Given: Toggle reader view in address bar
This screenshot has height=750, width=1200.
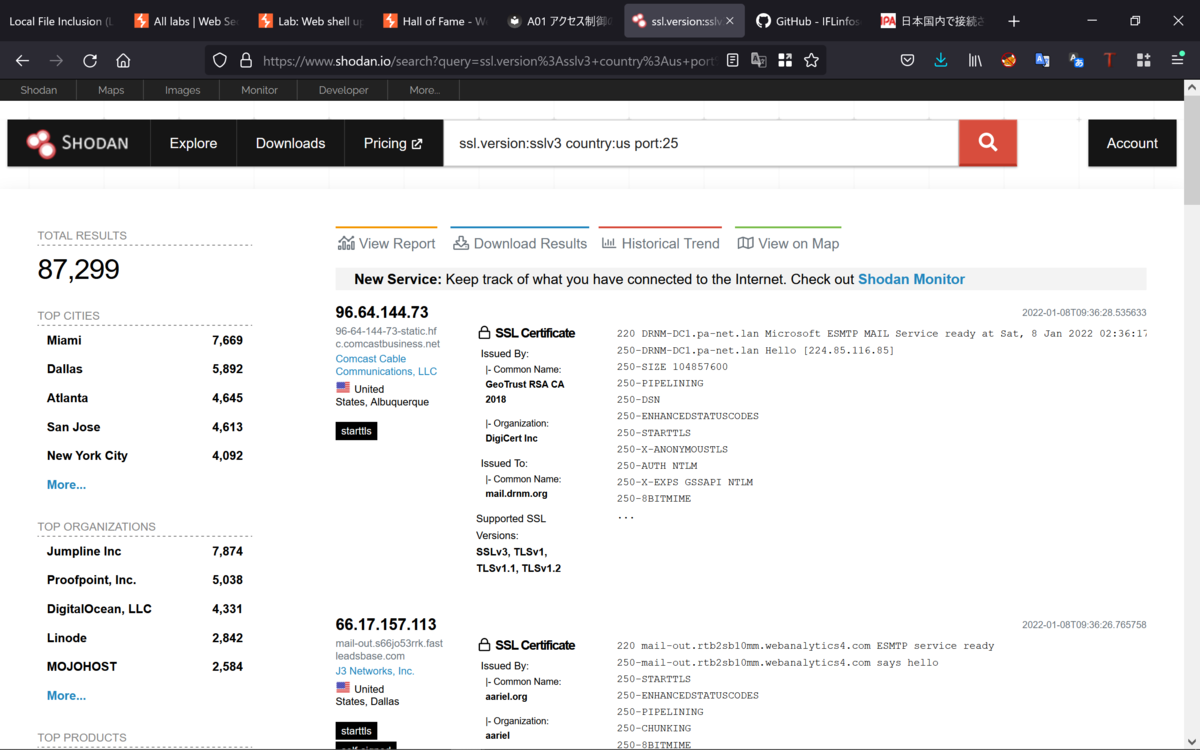Looking at the screenshot, I should pyautogui.click(x=733, y=60).
